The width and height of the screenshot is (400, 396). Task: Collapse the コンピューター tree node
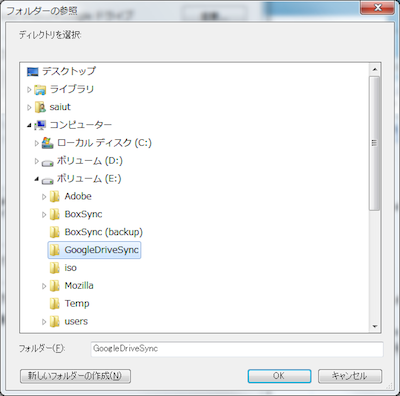point(29,126)
